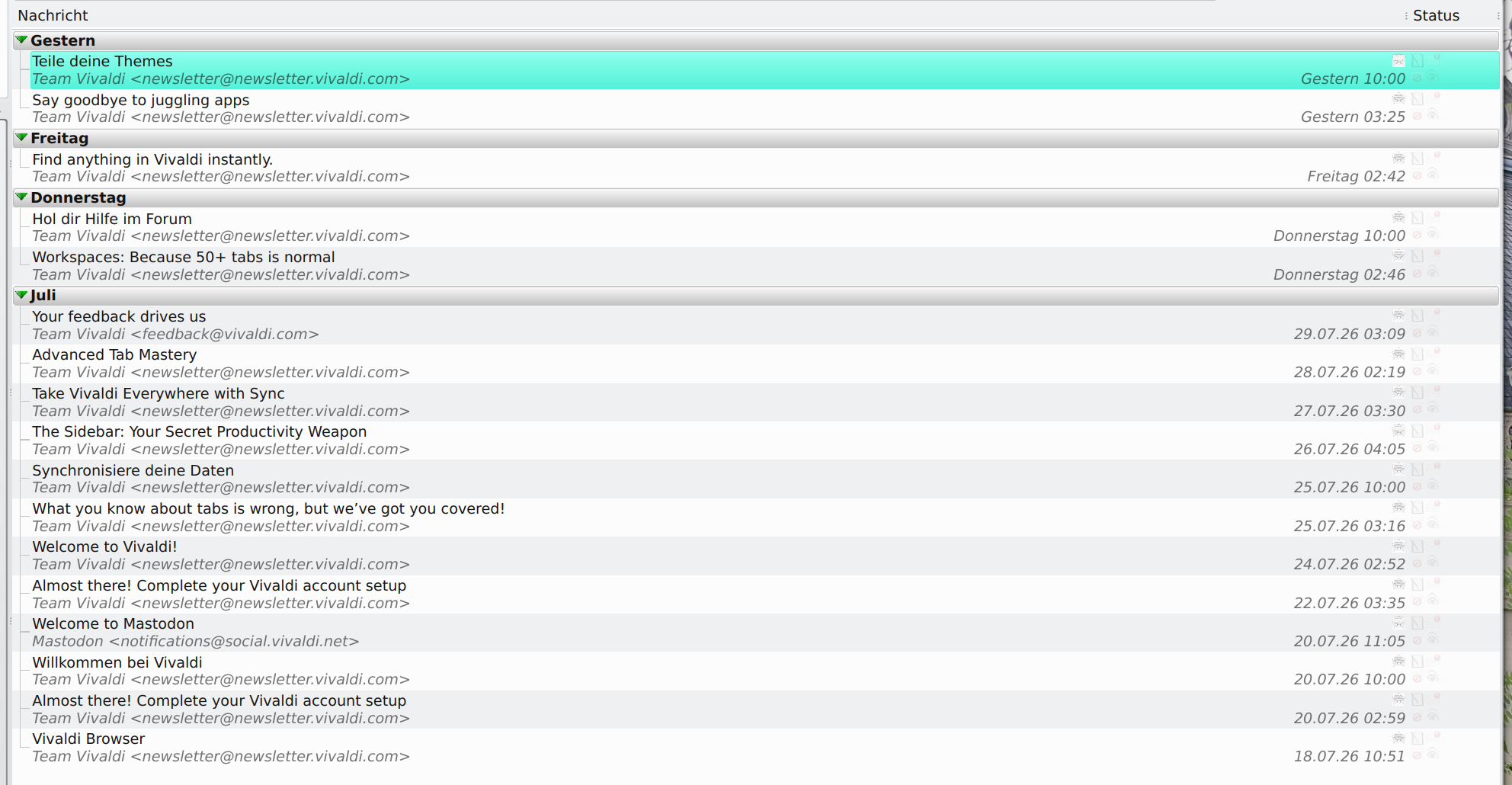Click the Status column header
This screenshot has width=1512, height=785.
click(1436, 15)
